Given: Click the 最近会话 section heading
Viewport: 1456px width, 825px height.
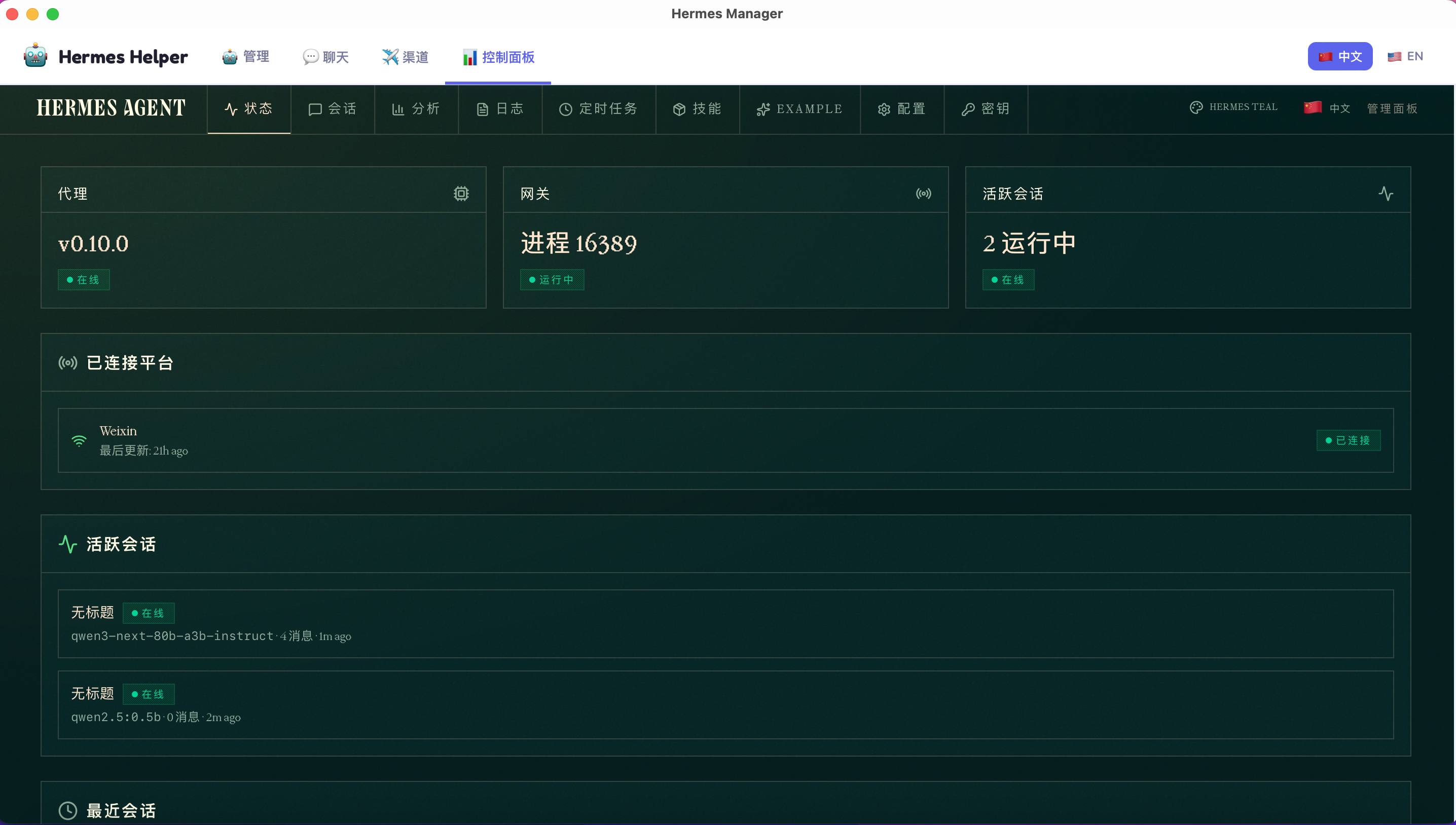Looking at the screenshot, I should click(x=121, y=811).
